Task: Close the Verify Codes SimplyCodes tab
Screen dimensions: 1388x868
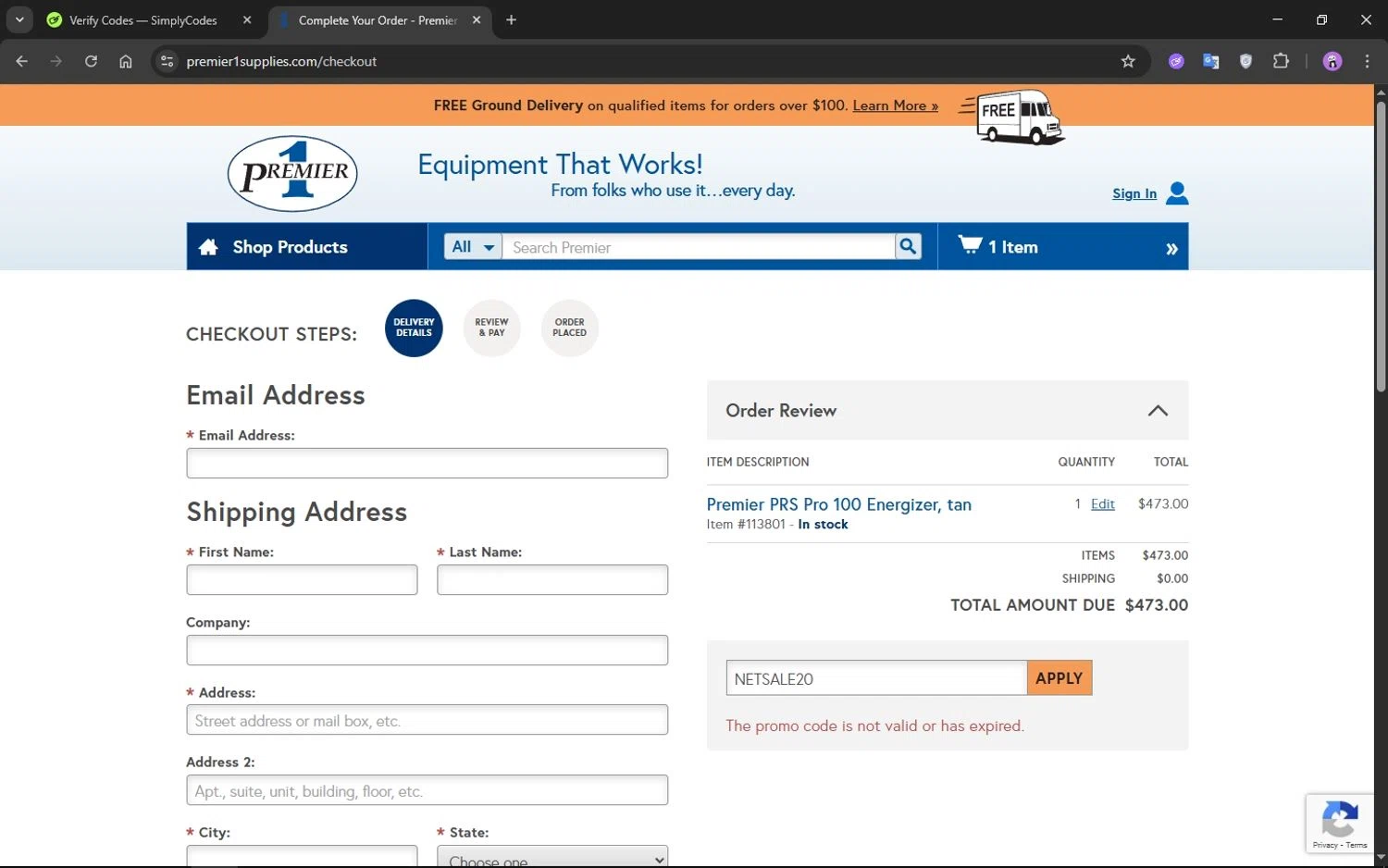Action: coord(247,19)
